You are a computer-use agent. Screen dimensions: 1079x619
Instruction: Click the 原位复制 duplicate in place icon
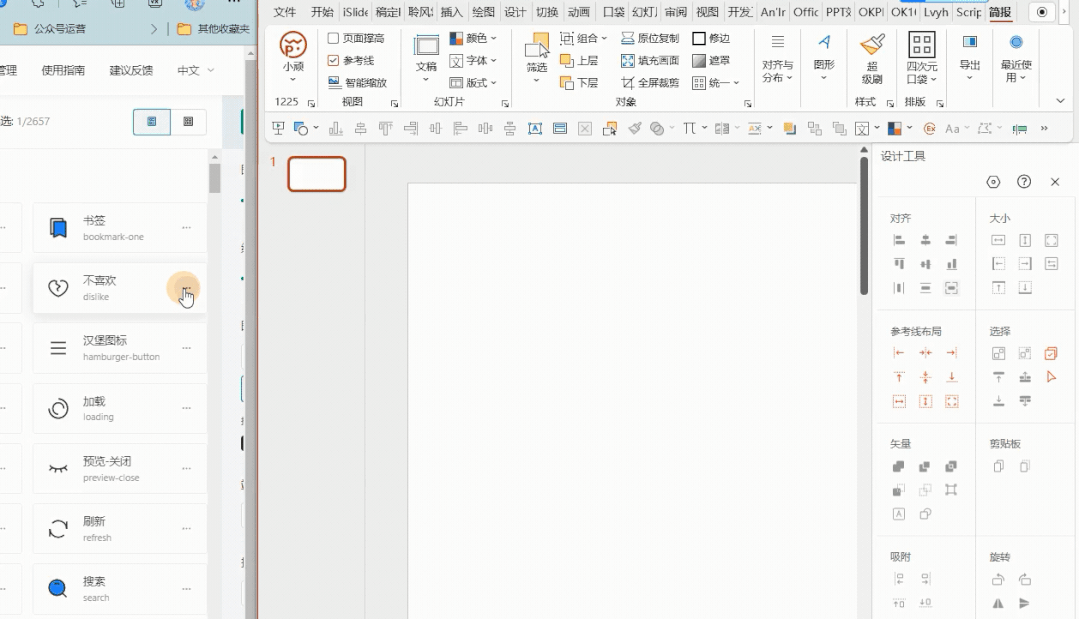click(x=628, y=39)
